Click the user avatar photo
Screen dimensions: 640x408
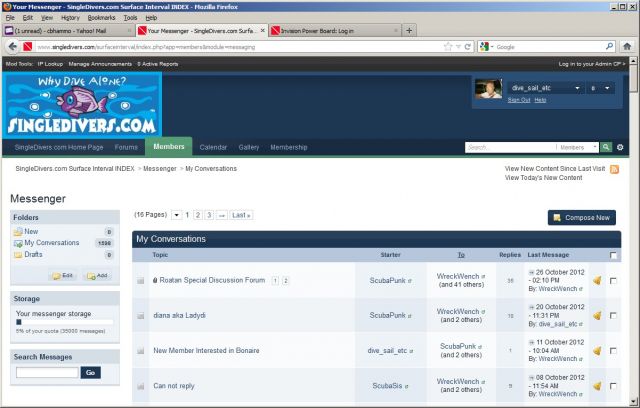click(488, 89)
